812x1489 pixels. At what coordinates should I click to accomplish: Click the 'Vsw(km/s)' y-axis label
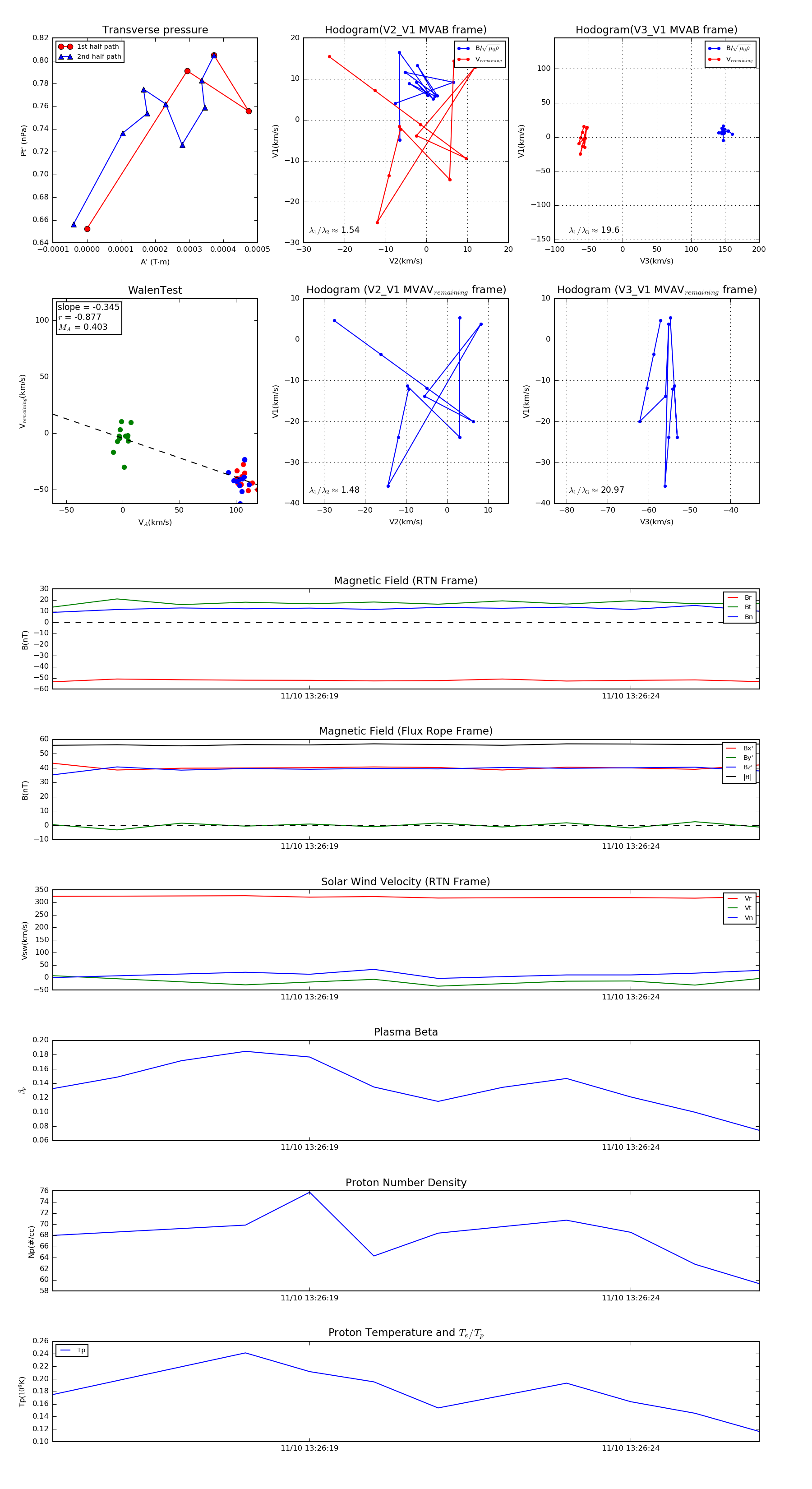(24, 940)
